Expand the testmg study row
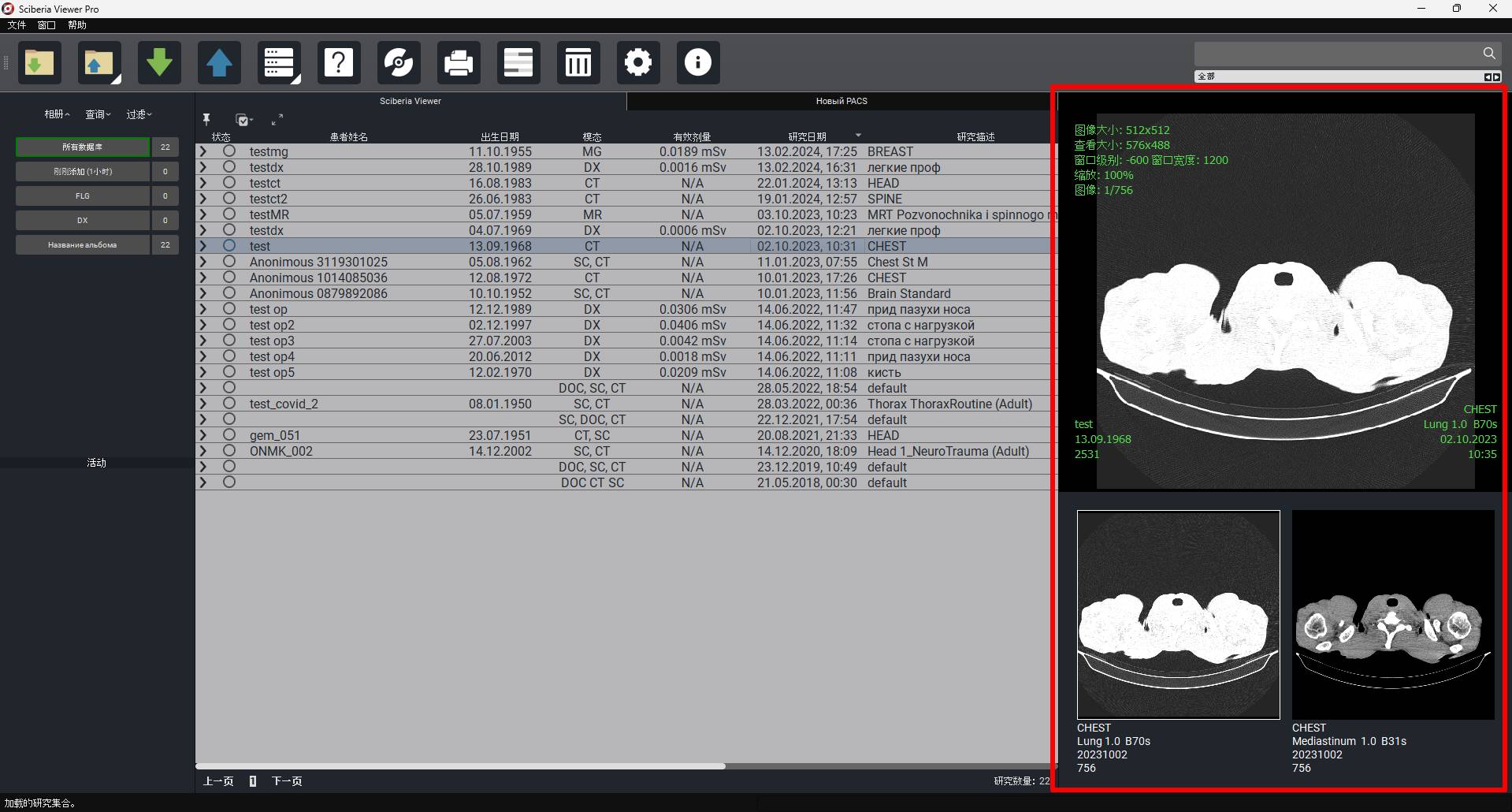The height and width of the screenshot is (812, 1512). coord(203,151)
